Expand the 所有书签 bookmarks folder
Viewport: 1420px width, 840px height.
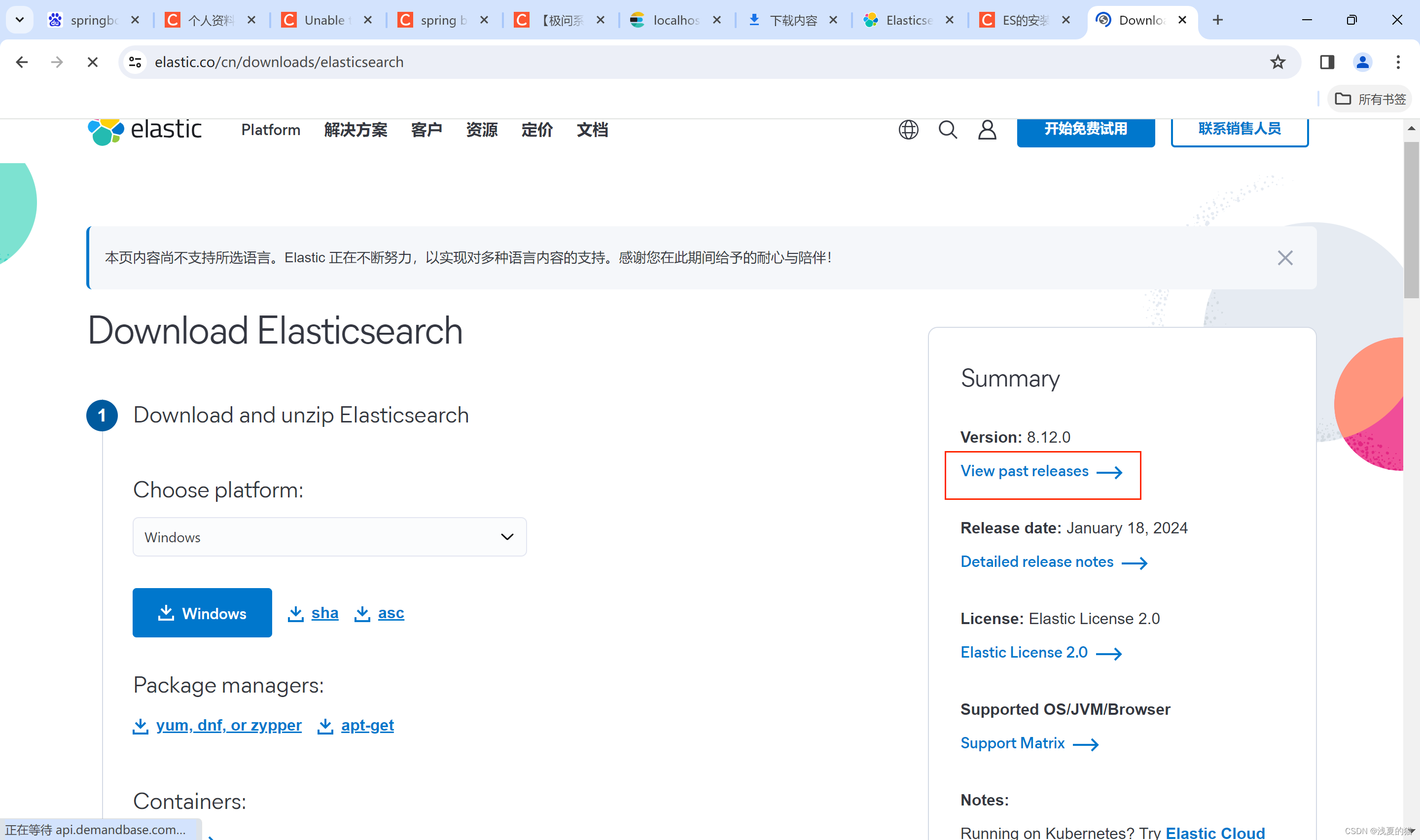(1370, 99)
